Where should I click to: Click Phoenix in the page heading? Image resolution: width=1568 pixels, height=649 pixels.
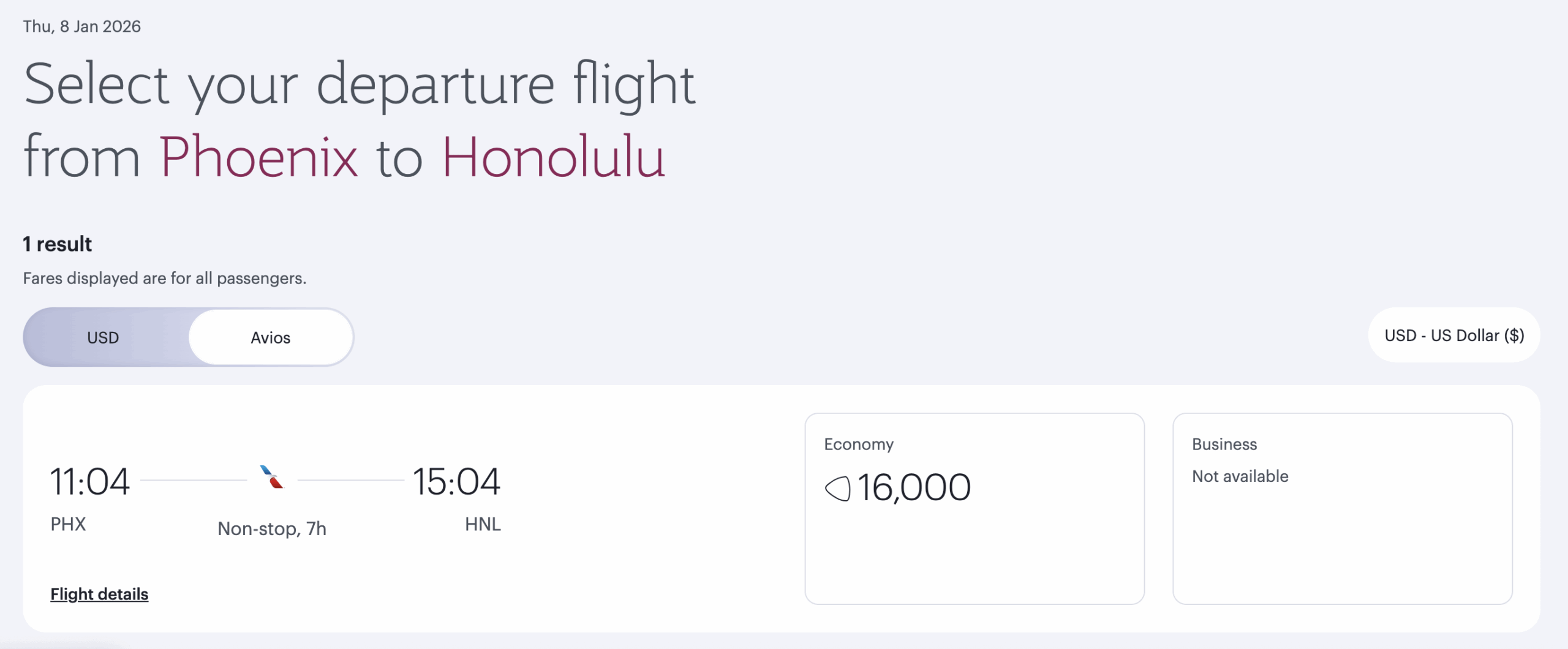(x=258, y=158)
